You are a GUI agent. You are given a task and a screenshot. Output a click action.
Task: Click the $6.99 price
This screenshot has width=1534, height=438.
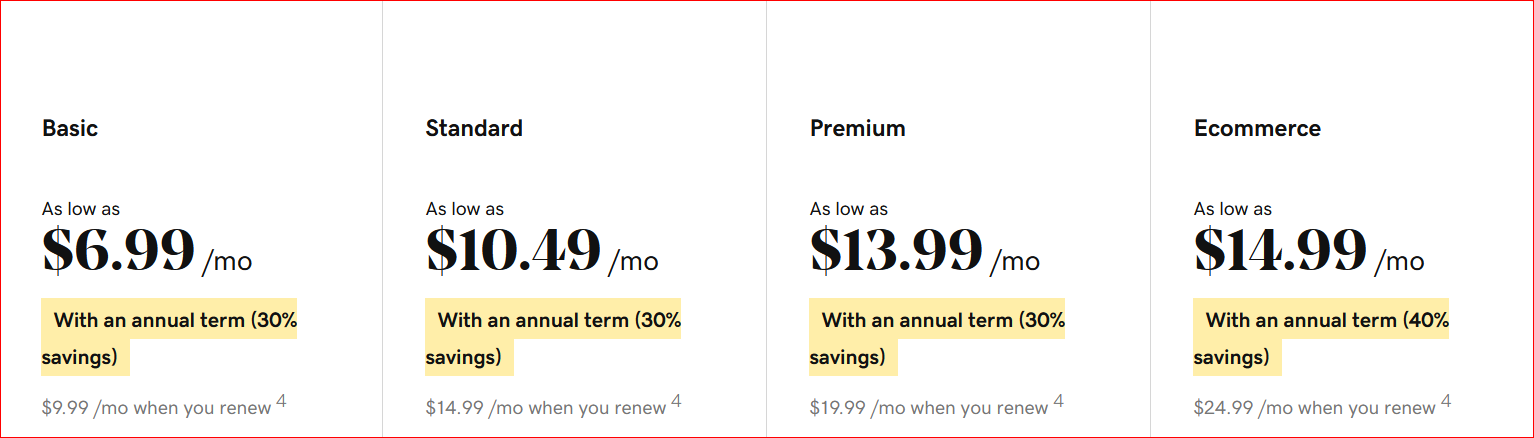[118, 251]
